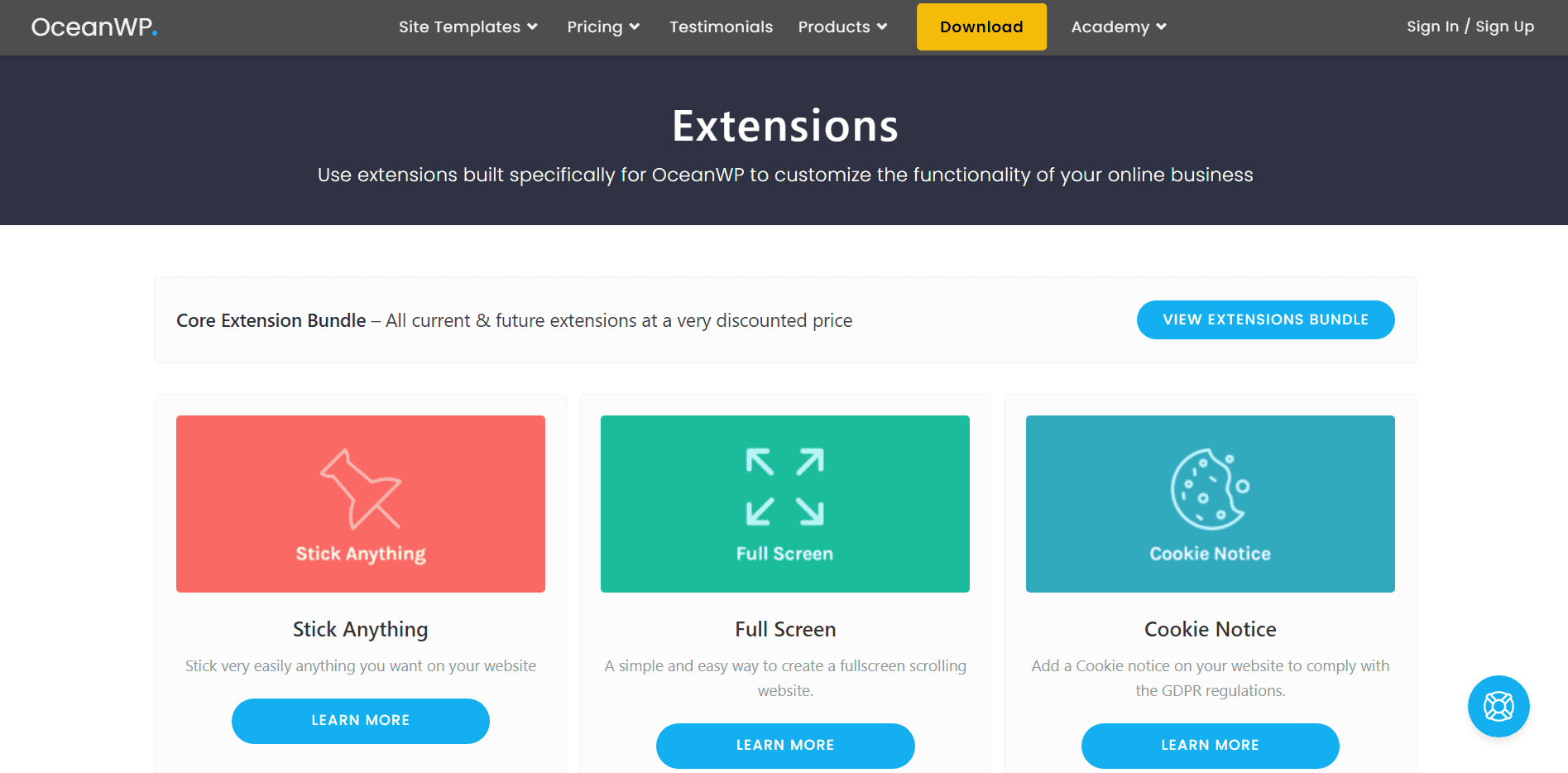Click the cookie icon on Cookie Notice
The image size is (1568, 773).
(x=1209, y=488)
